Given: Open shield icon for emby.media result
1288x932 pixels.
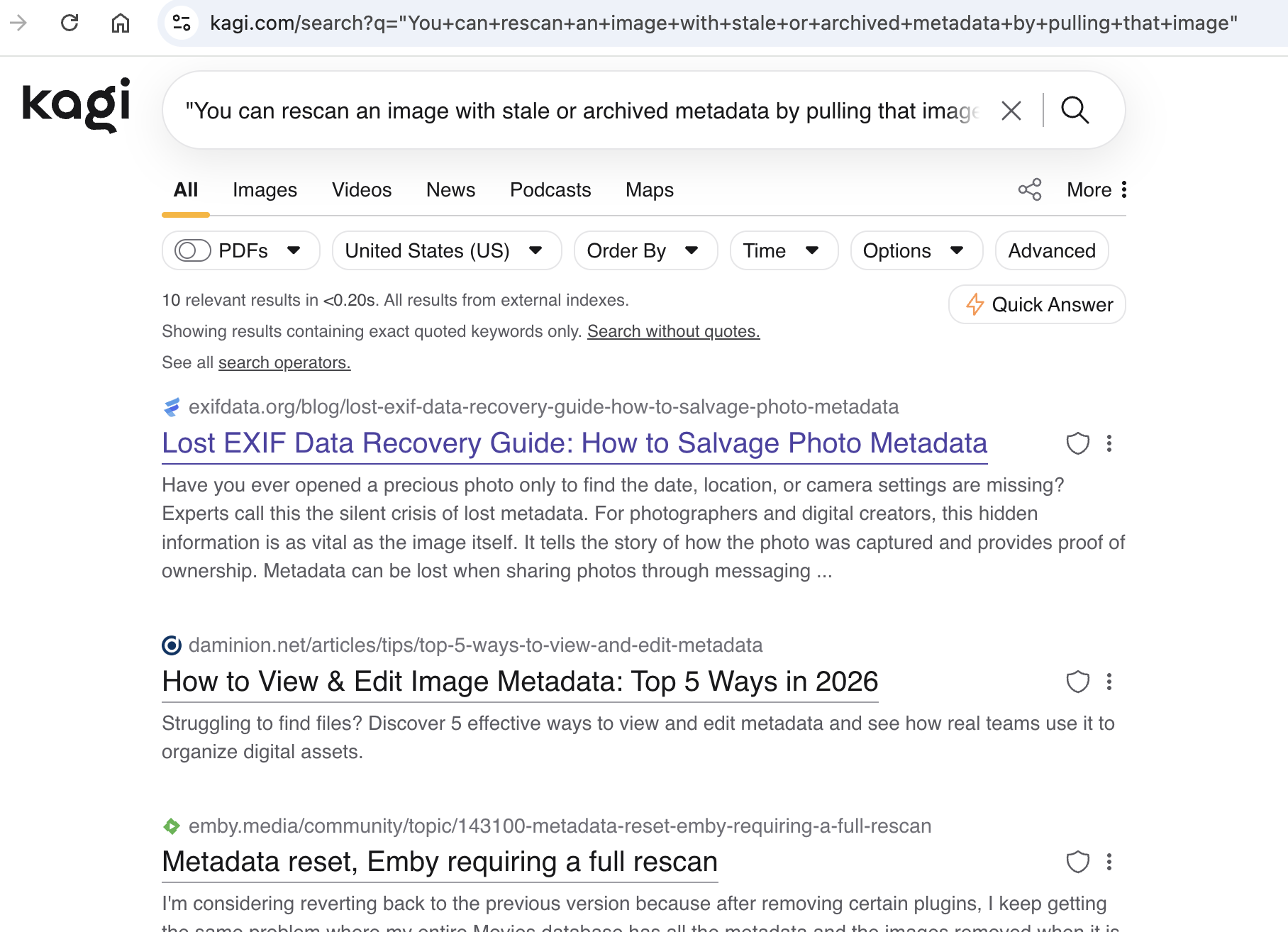Looking at the screenshot, I should point(1077,862).
